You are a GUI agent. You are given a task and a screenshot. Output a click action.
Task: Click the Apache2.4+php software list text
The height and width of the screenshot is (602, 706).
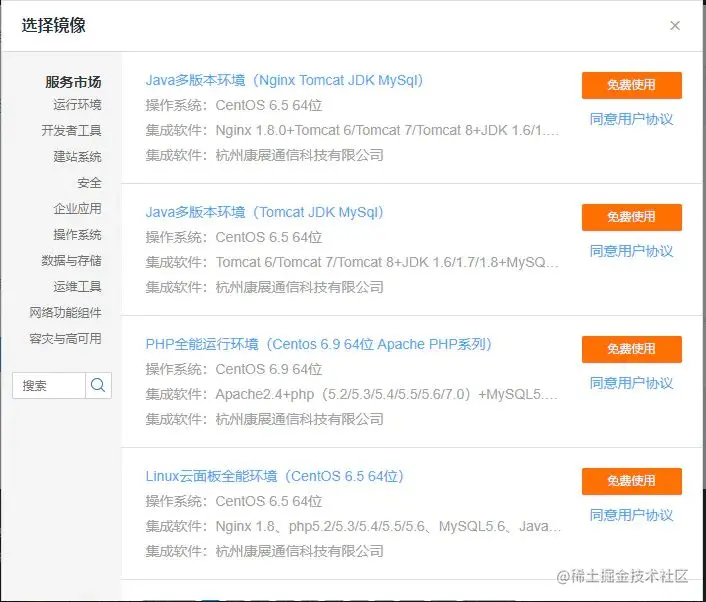(387, 394)
